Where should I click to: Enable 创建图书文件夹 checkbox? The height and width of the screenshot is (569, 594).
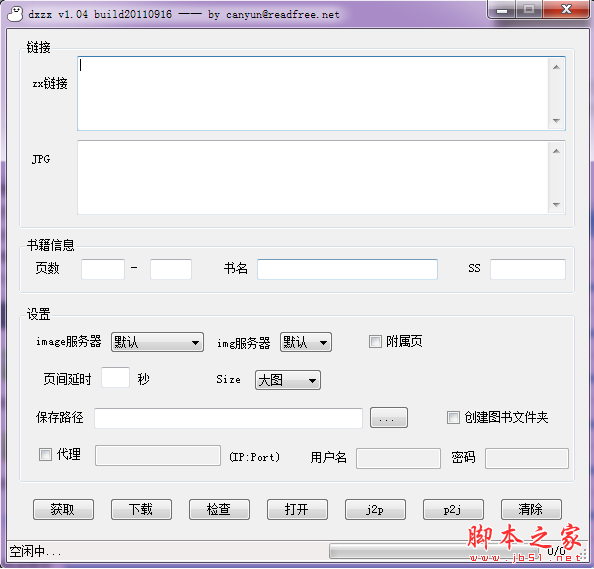(x=453, y=418)
